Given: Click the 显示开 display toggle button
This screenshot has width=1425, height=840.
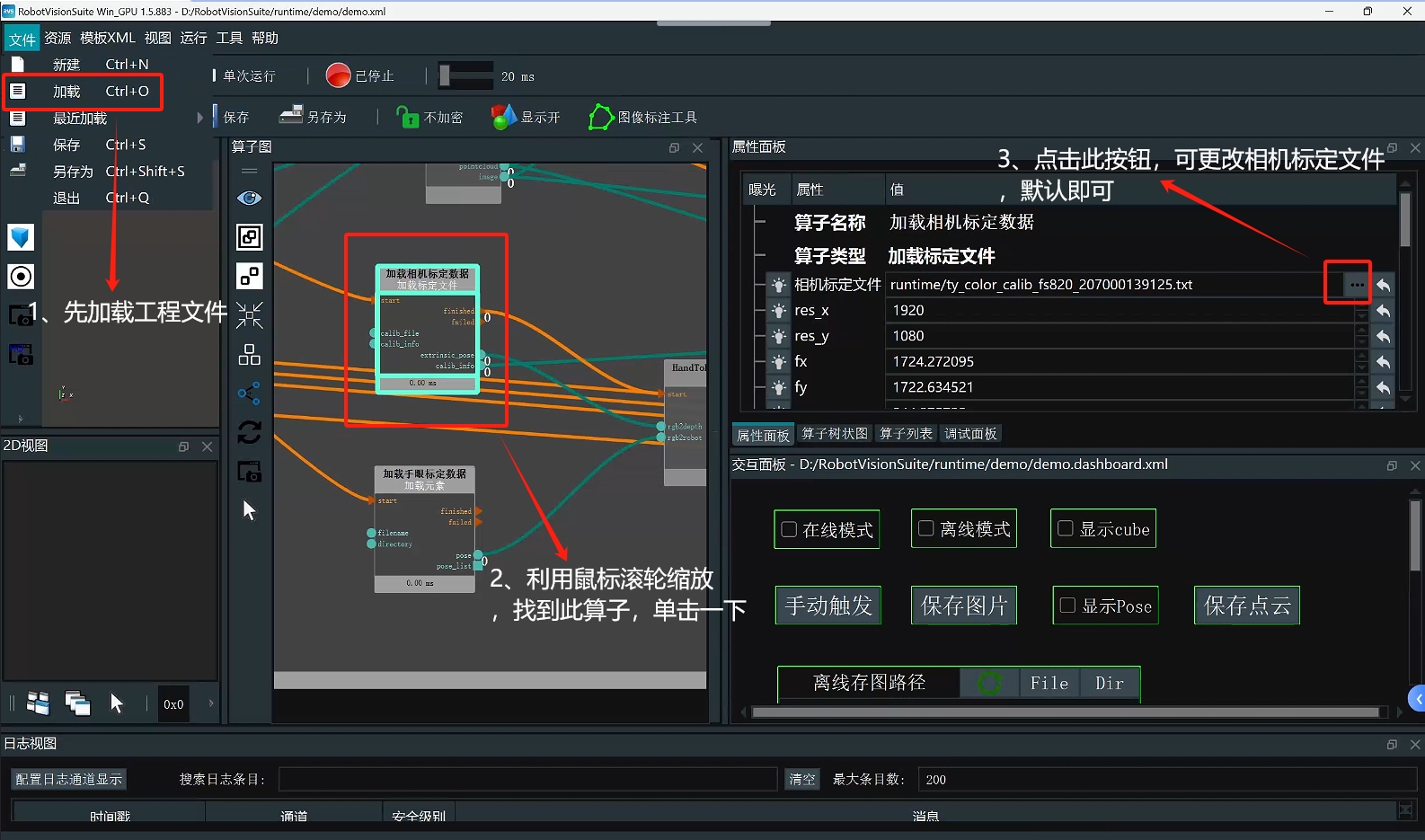Looking at the screenshot, I should tap(526, 117).
